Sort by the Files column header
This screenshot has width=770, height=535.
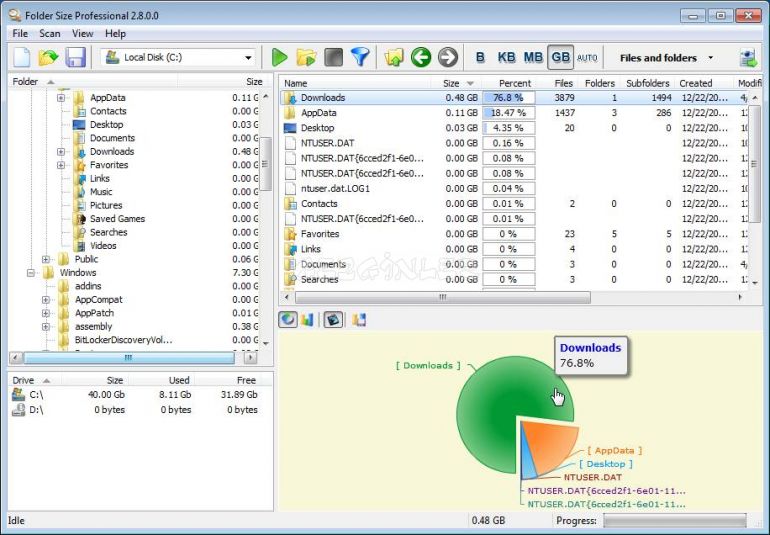point(558,83)
